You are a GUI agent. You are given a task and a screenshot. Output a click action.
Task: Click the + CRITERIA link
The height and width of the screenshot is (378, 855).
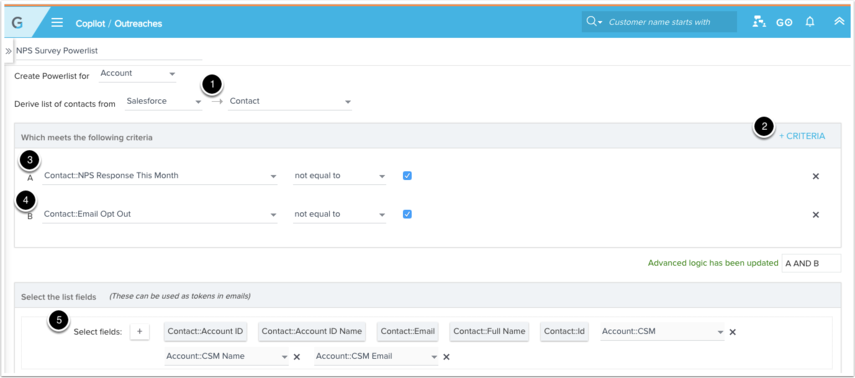point(802,136)
